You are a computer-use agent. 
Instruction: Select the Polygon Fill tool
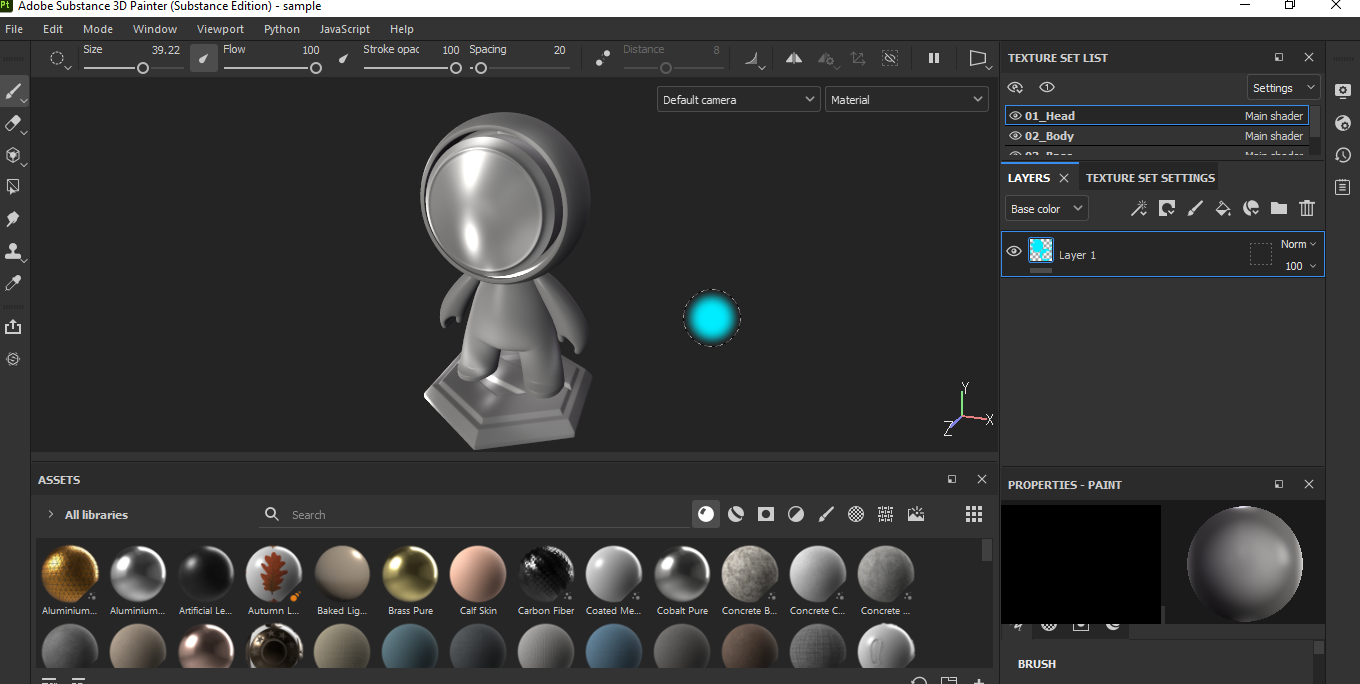coord(13,186)
